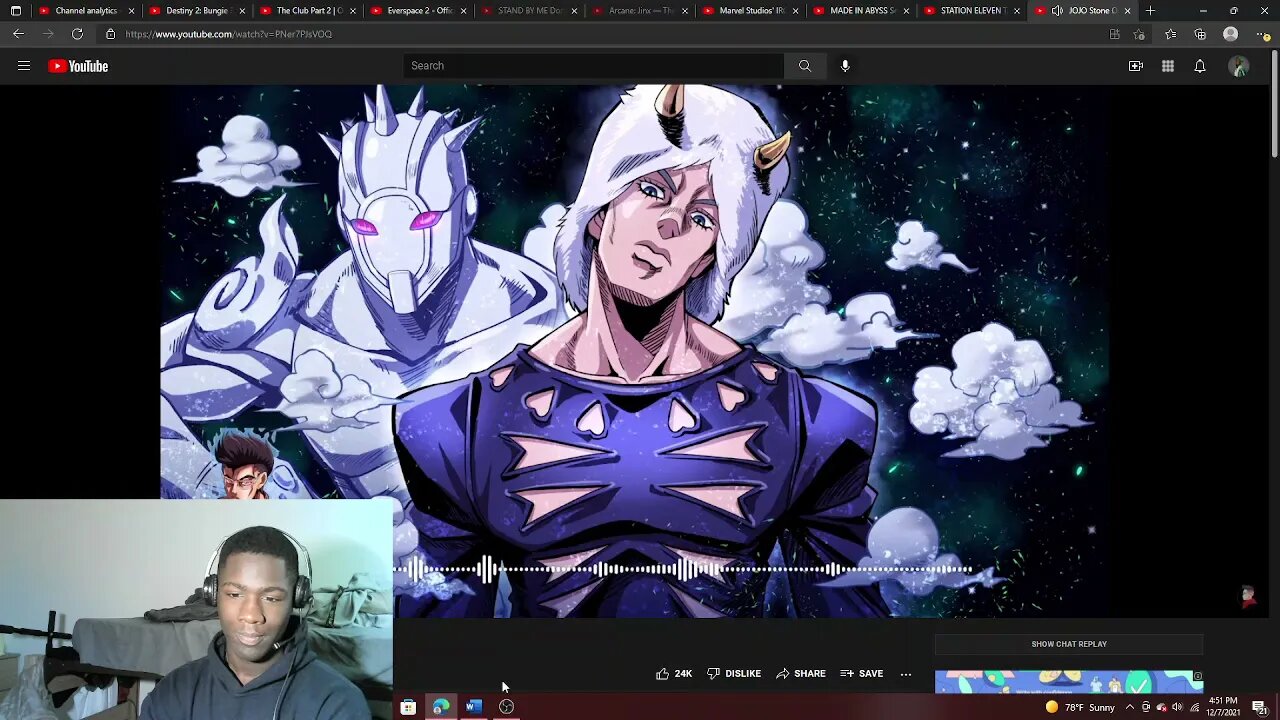Open the browser Collections icon

[x=1200, y=34]
